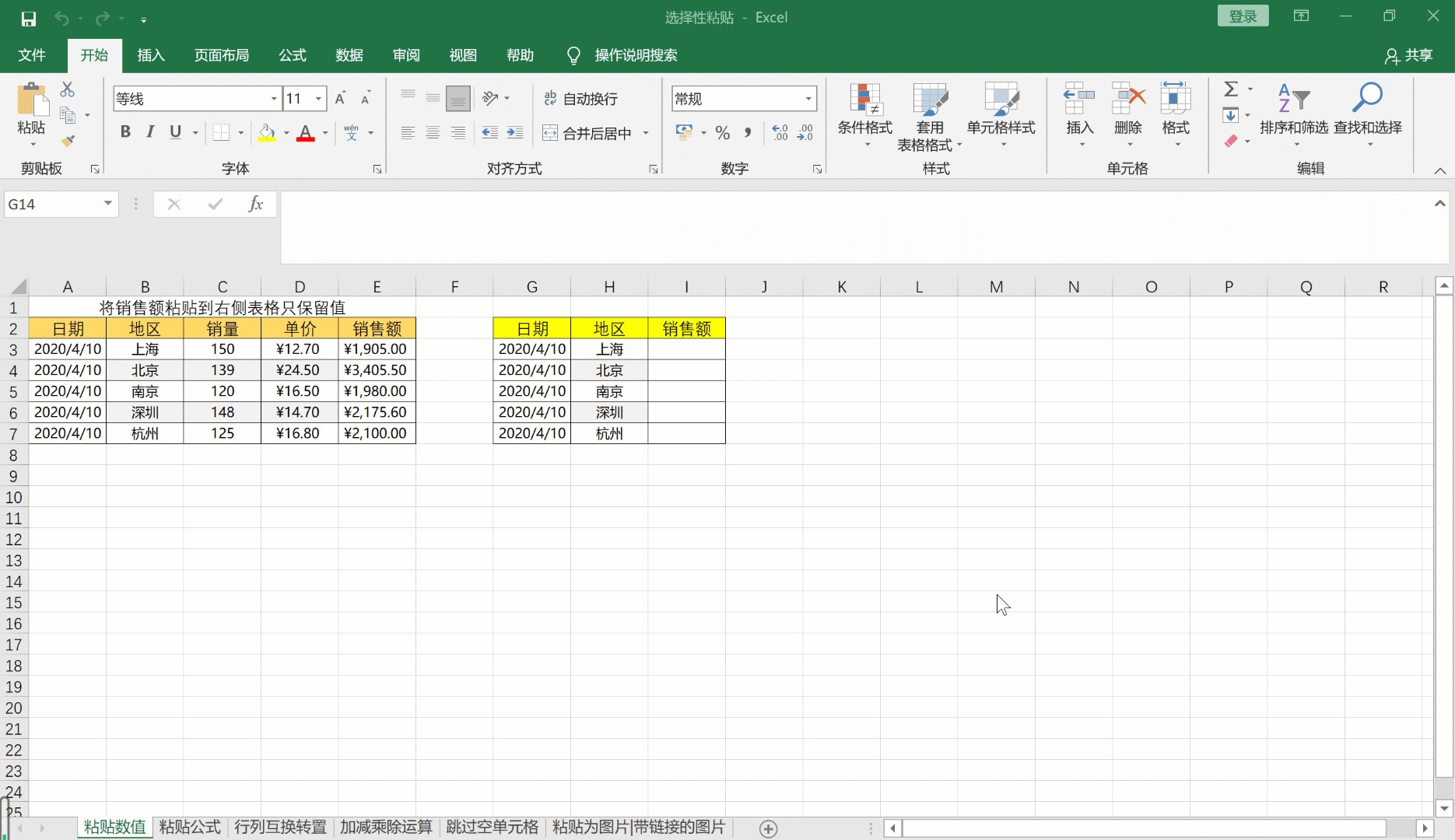Click decrease indent icon
This screenshot has width=1455, height=840.
click(489, 133)
